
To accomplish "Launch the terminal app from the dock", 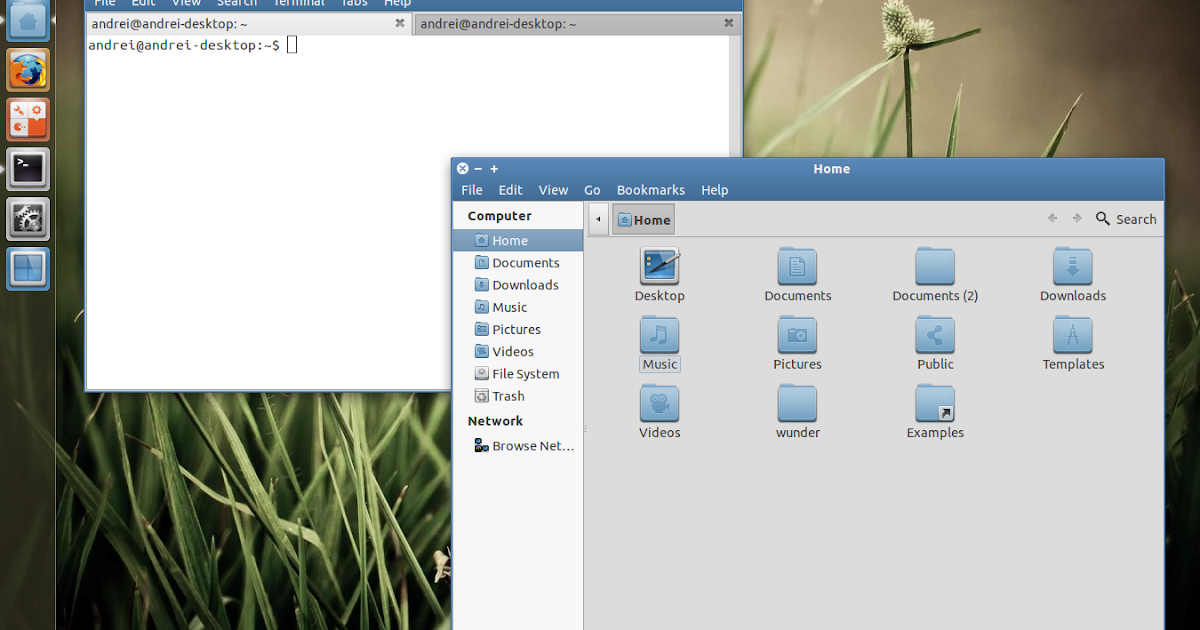I will (x=27, y=168).
